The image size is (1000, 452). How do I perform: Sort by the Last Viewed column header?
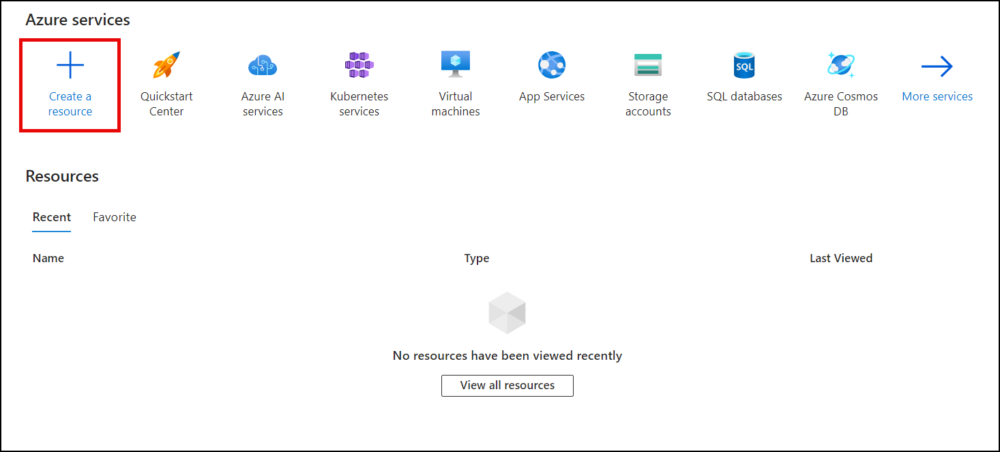(840, 258)
